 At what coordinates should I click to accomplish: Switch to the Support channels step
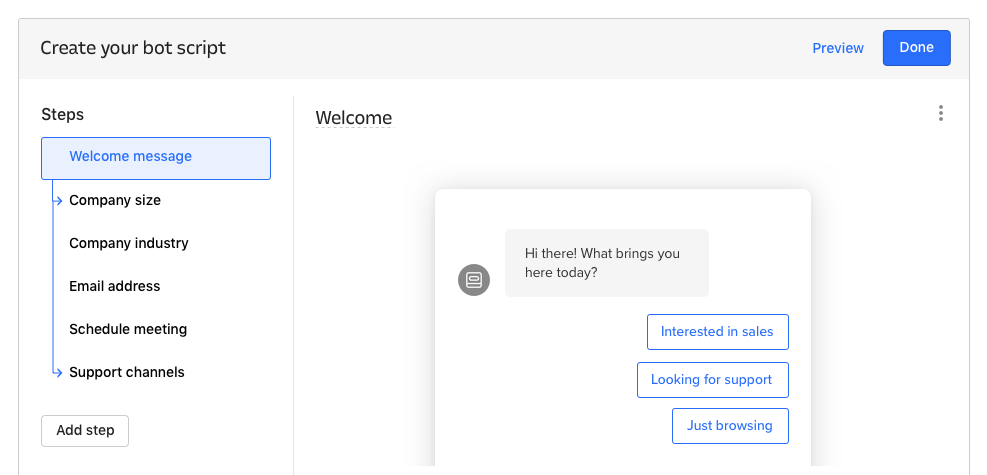tap(127, 372)
